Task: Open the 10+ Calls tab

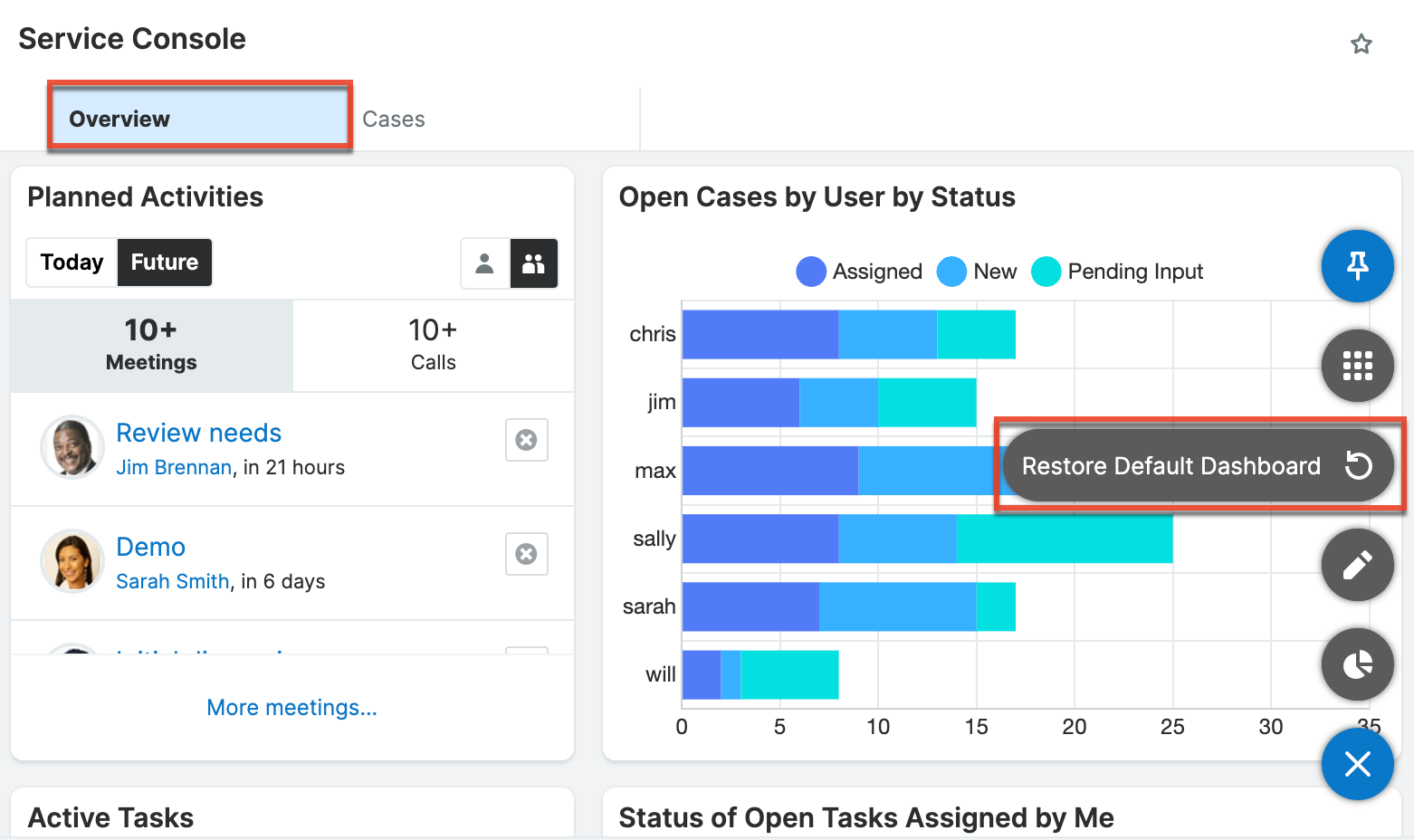Action: [433, 345]
